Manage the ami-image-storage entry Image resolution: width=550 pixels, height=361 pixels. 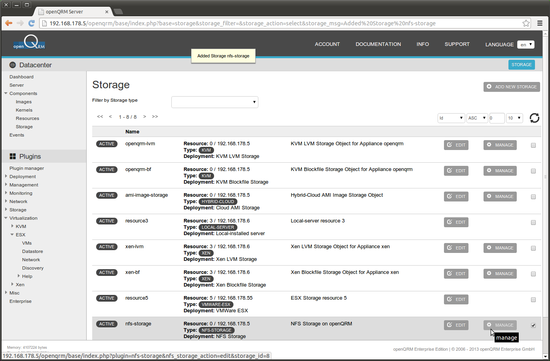point(500,196)
